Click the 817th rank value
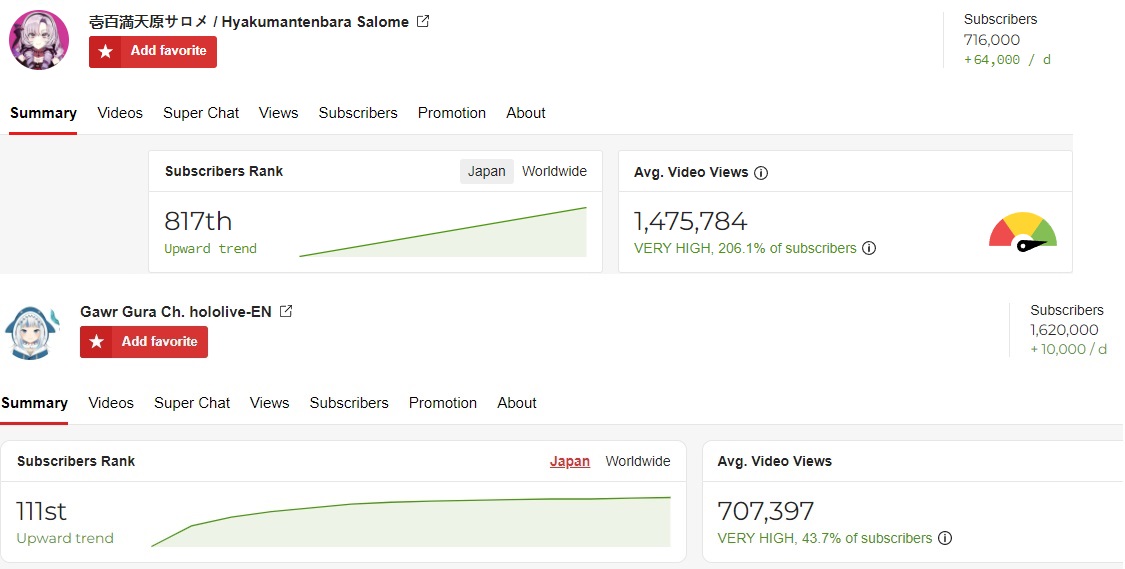Viewport: 1125px width, 569px height. tap(198, 221)
